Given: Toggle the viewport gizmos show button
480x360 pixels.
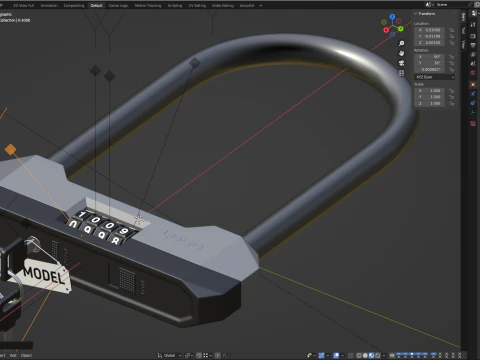Looking at the screenshot, I should (x=321, y=355).
